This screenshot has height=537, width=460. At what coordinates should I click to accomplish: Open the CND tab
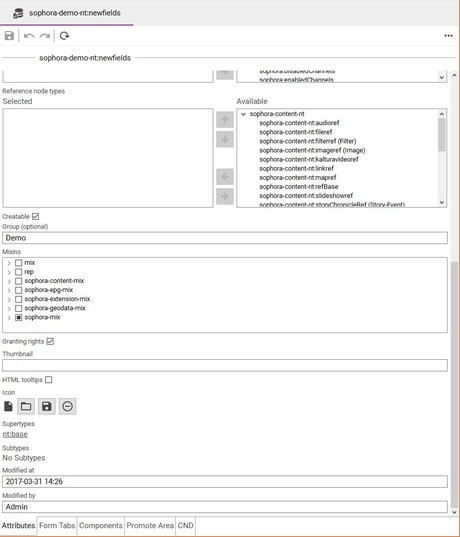(185, 525)
